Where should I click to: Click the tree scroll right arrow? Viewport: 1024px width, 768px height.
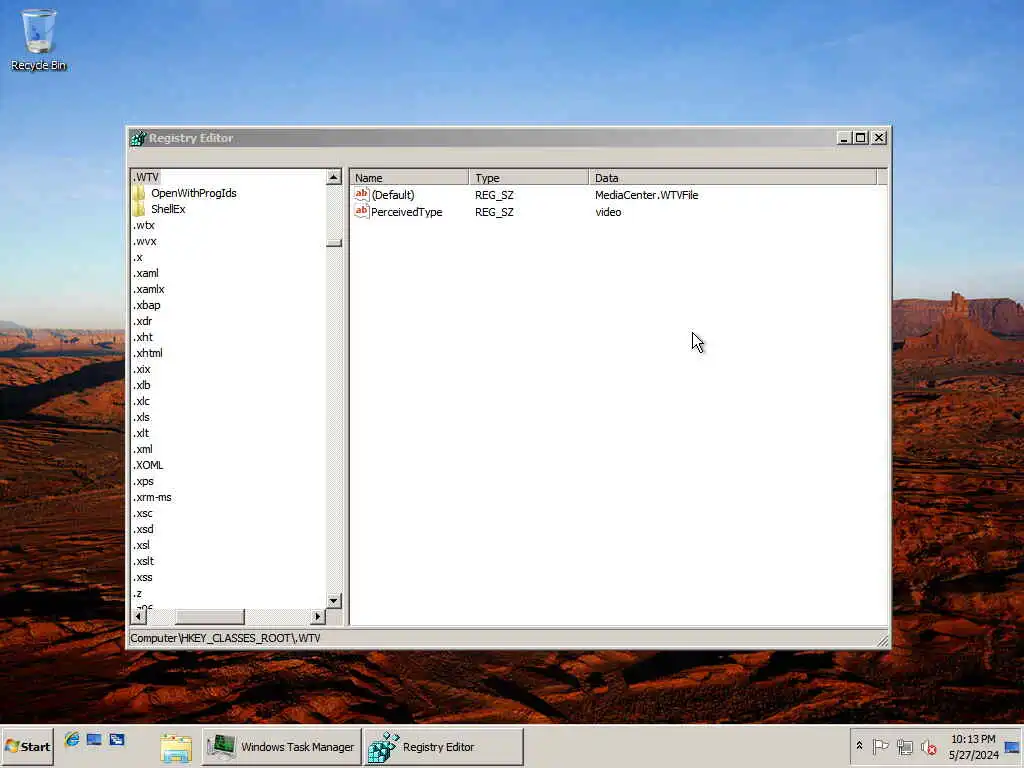[x=318, y=616]
